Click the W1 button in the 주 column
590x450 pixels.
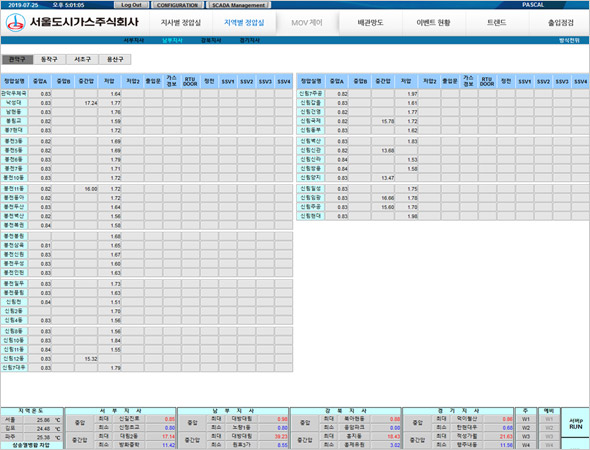point(526,419)
